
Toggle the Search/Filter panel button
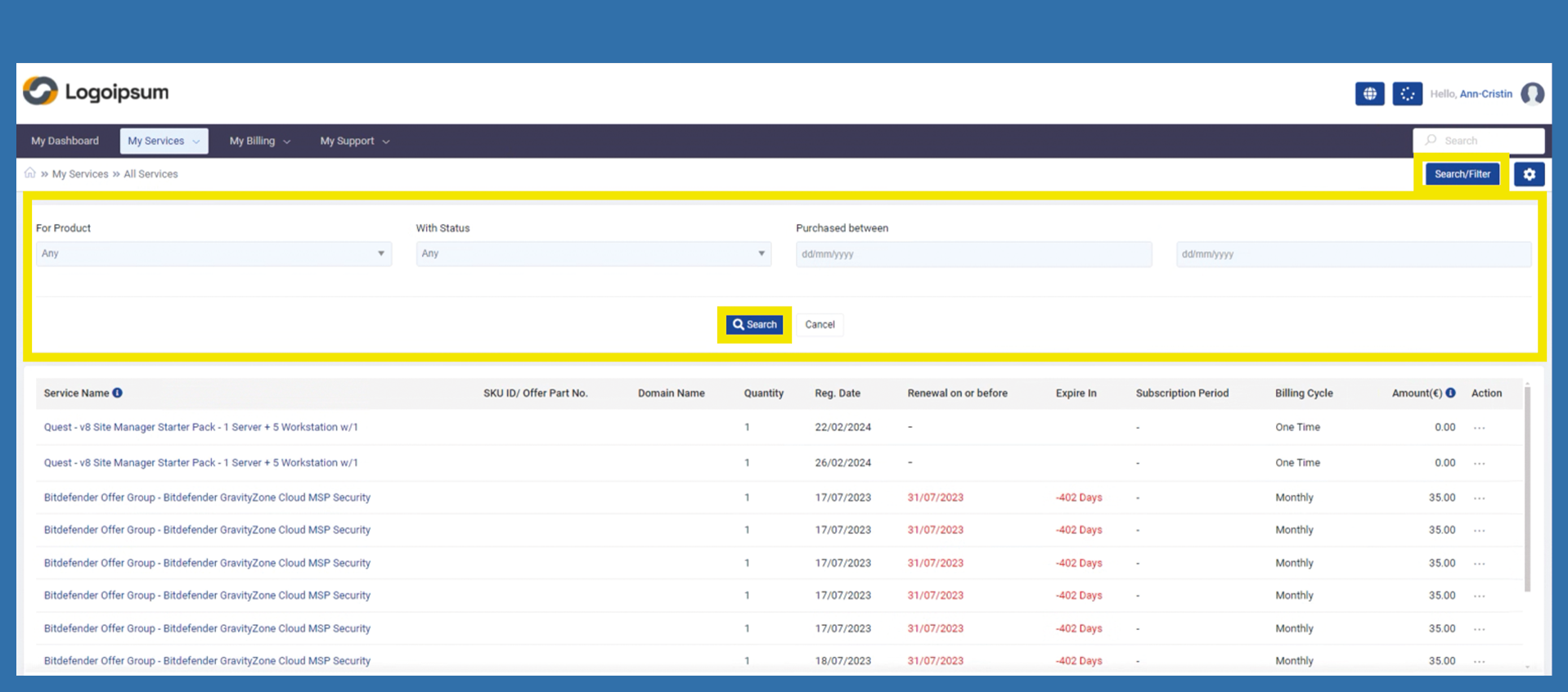pyautogui.click(x=1462, y=174)
